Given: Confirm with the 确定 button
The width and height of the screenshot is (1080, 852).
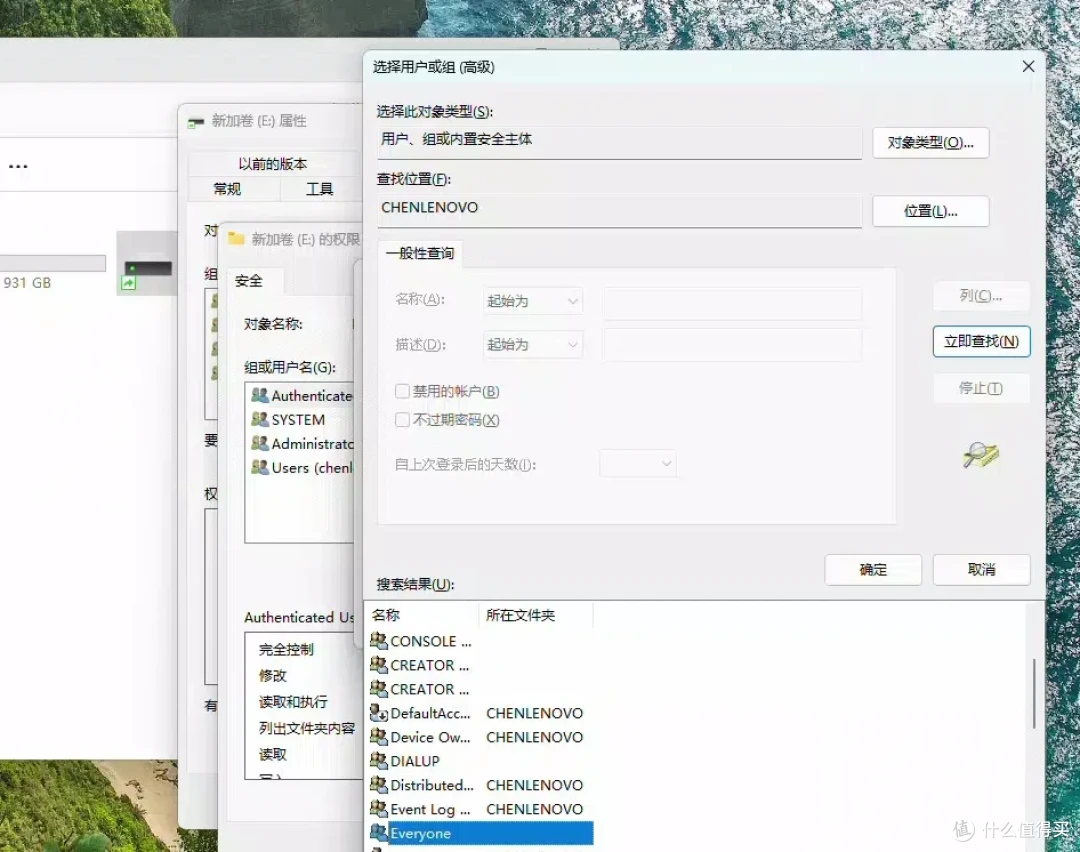Looking at the screenshot, I should tap(873, 570).
